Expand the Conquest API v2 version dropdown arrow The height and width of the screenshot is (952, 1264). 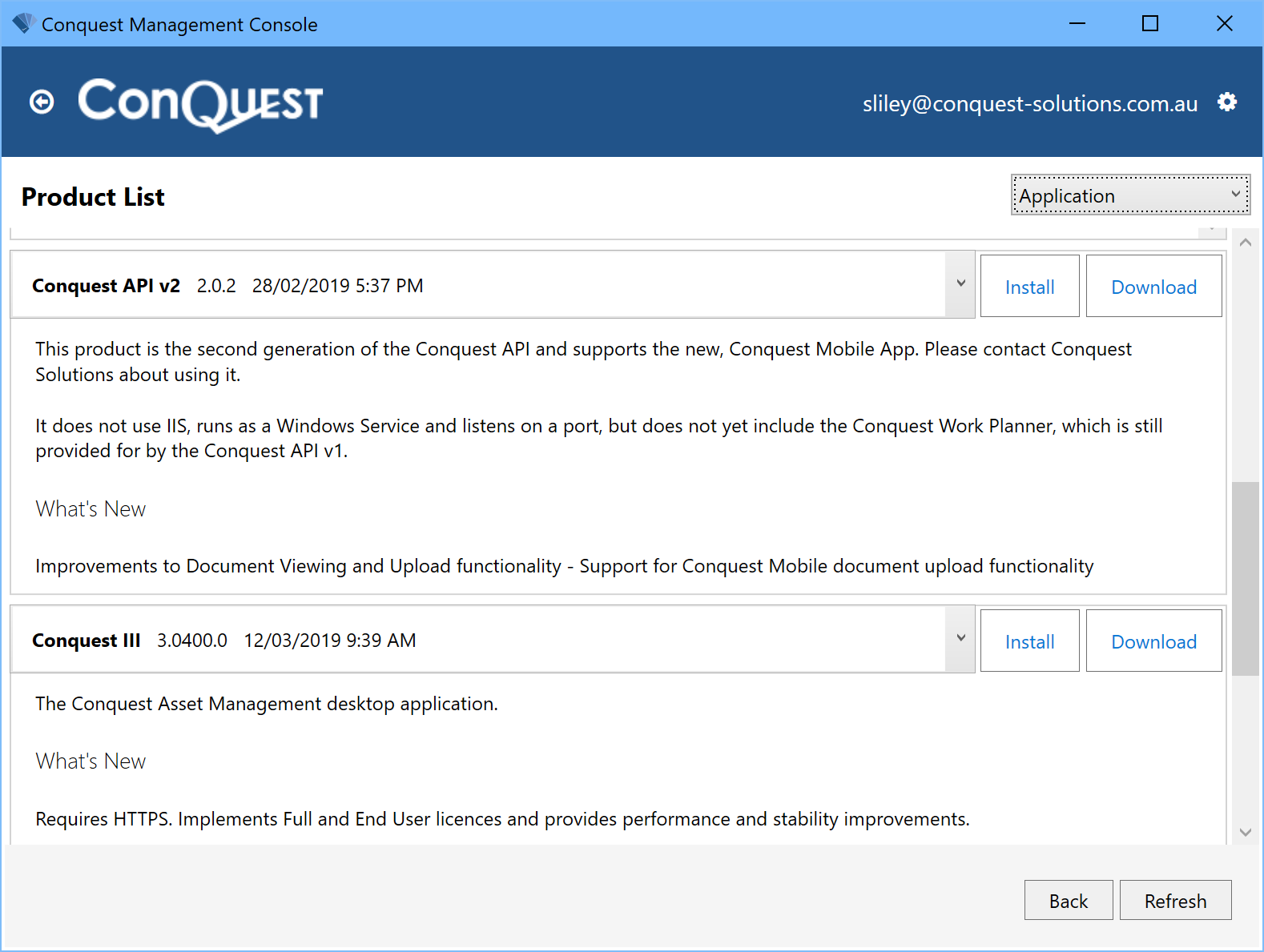(960, 284)
